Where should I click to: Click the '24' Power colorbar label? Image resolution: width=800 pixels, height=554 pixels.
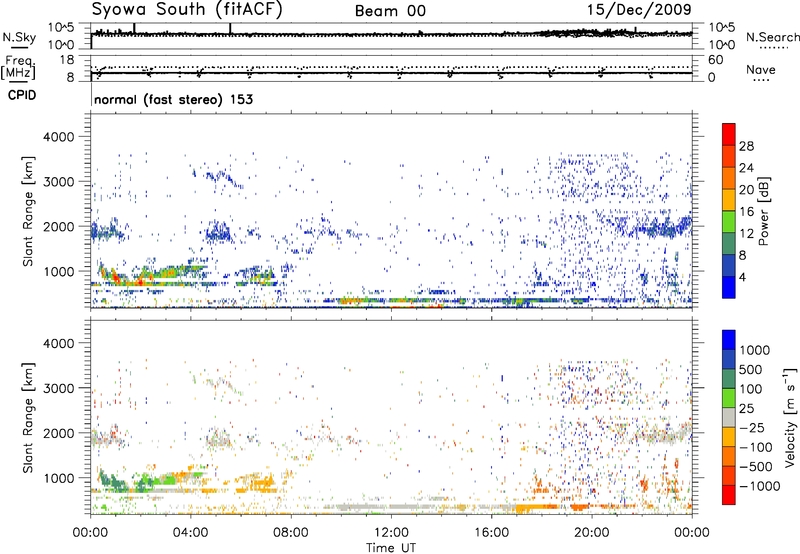746,168
